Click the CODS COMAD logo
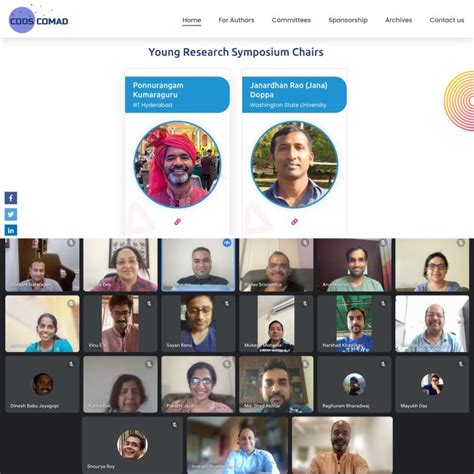 pyautogui.click(x=38, y=20)
